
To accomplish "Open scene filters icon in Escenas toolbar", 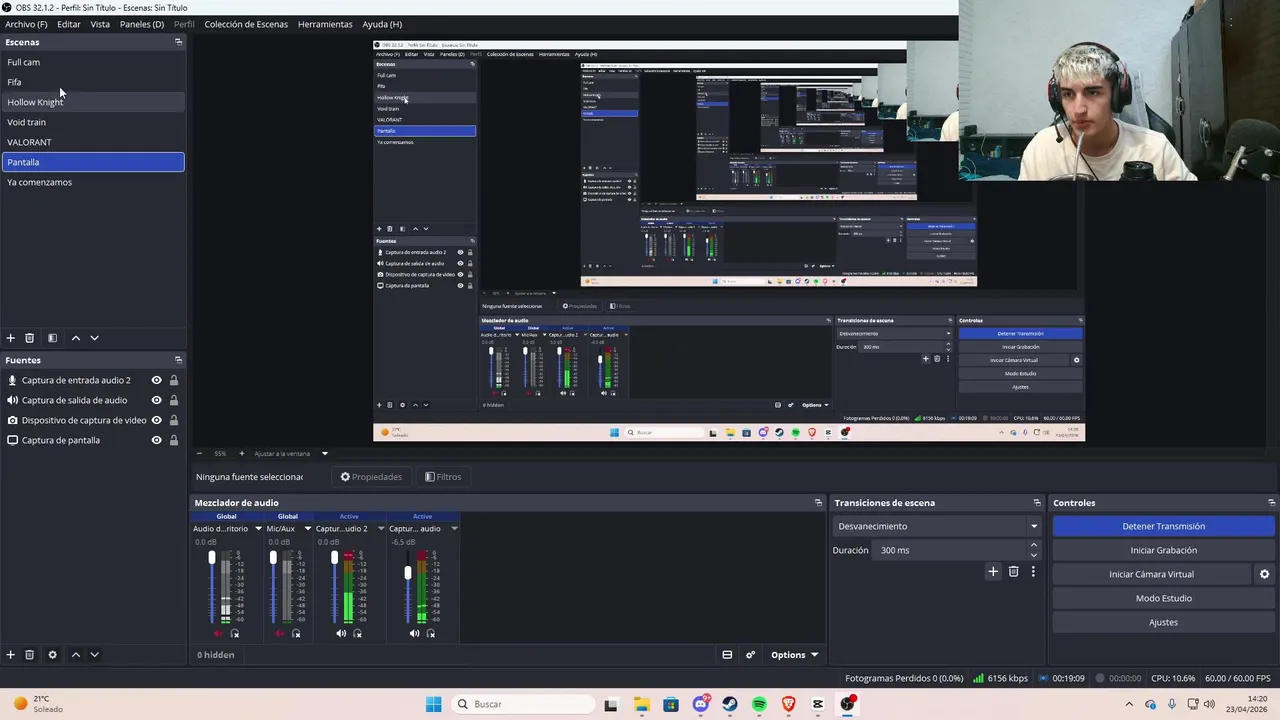I will coord(52,338).
